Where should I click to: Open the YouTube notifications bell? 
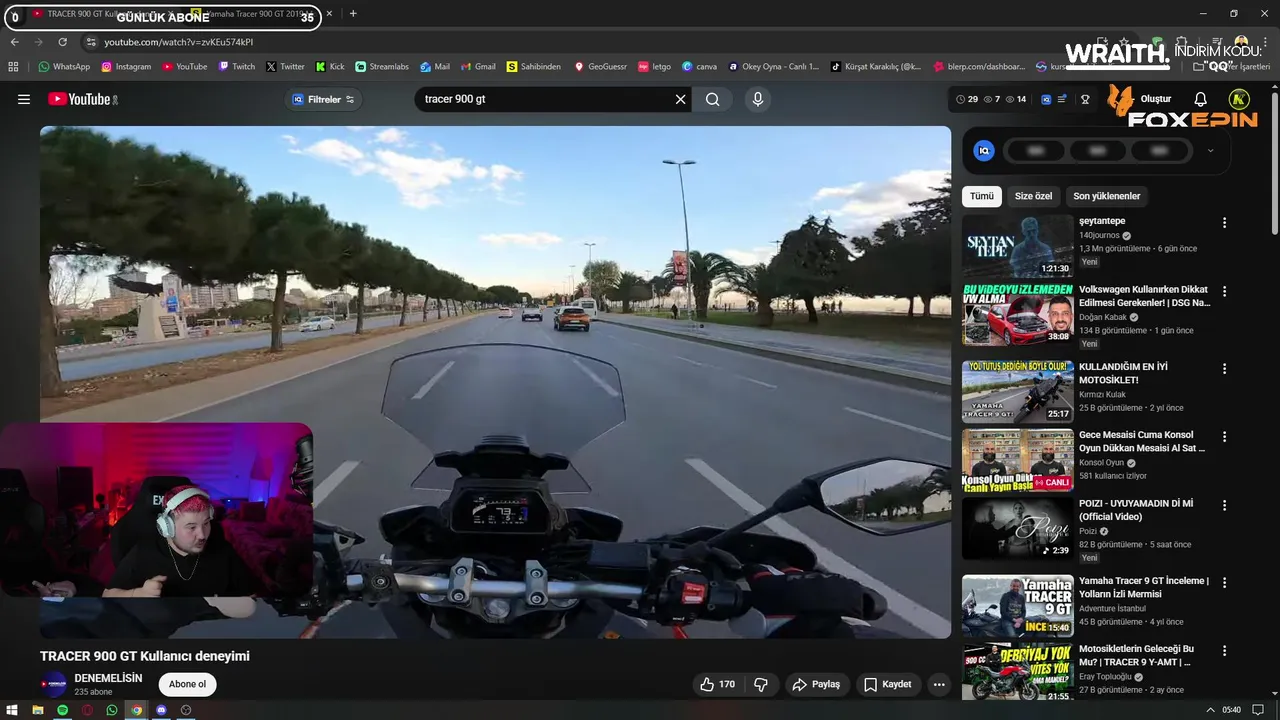click(1201, 99)
